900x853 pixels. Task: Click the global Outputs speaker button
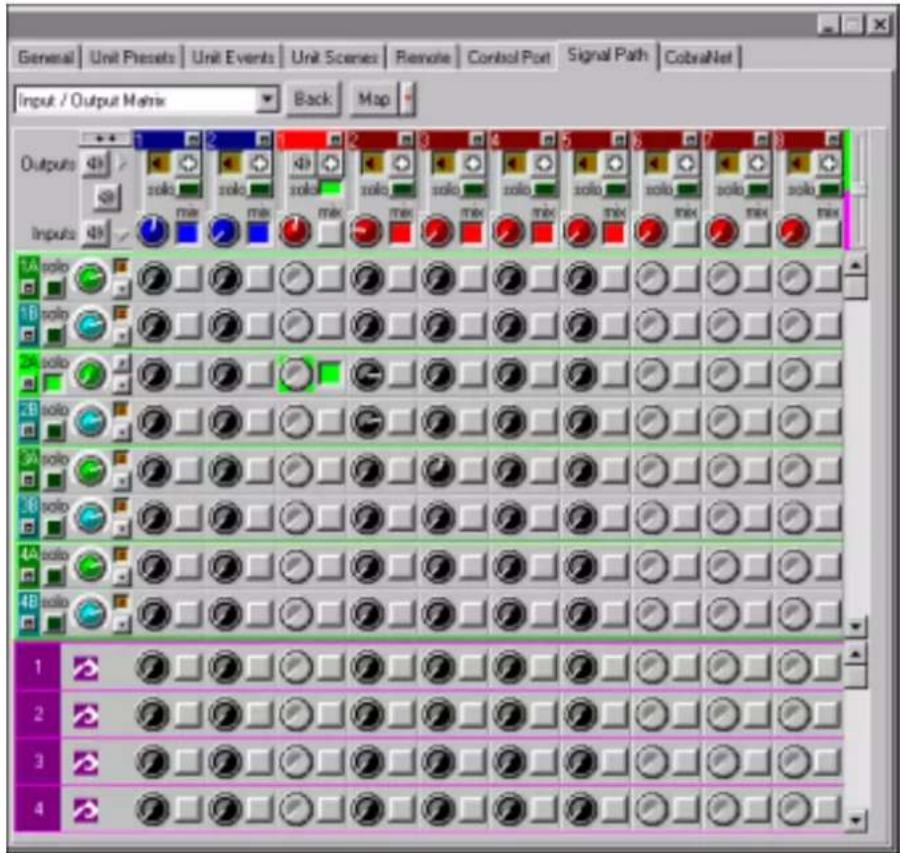pos(95,164)
